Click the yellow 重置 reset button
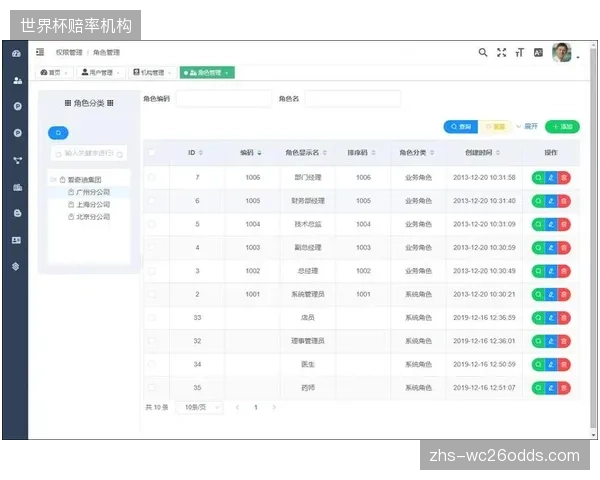The height and width of the screenshot is (480, 600). 495,127
